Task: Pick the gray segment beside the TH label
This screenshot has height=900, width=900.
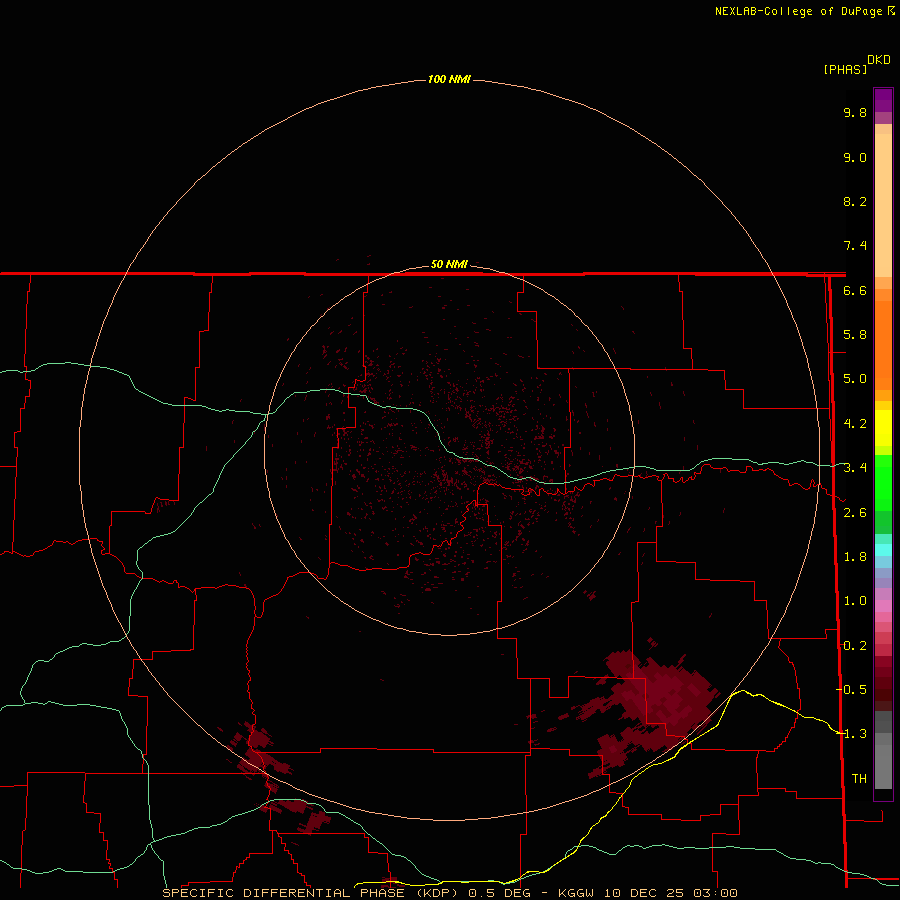Action: 883,769
